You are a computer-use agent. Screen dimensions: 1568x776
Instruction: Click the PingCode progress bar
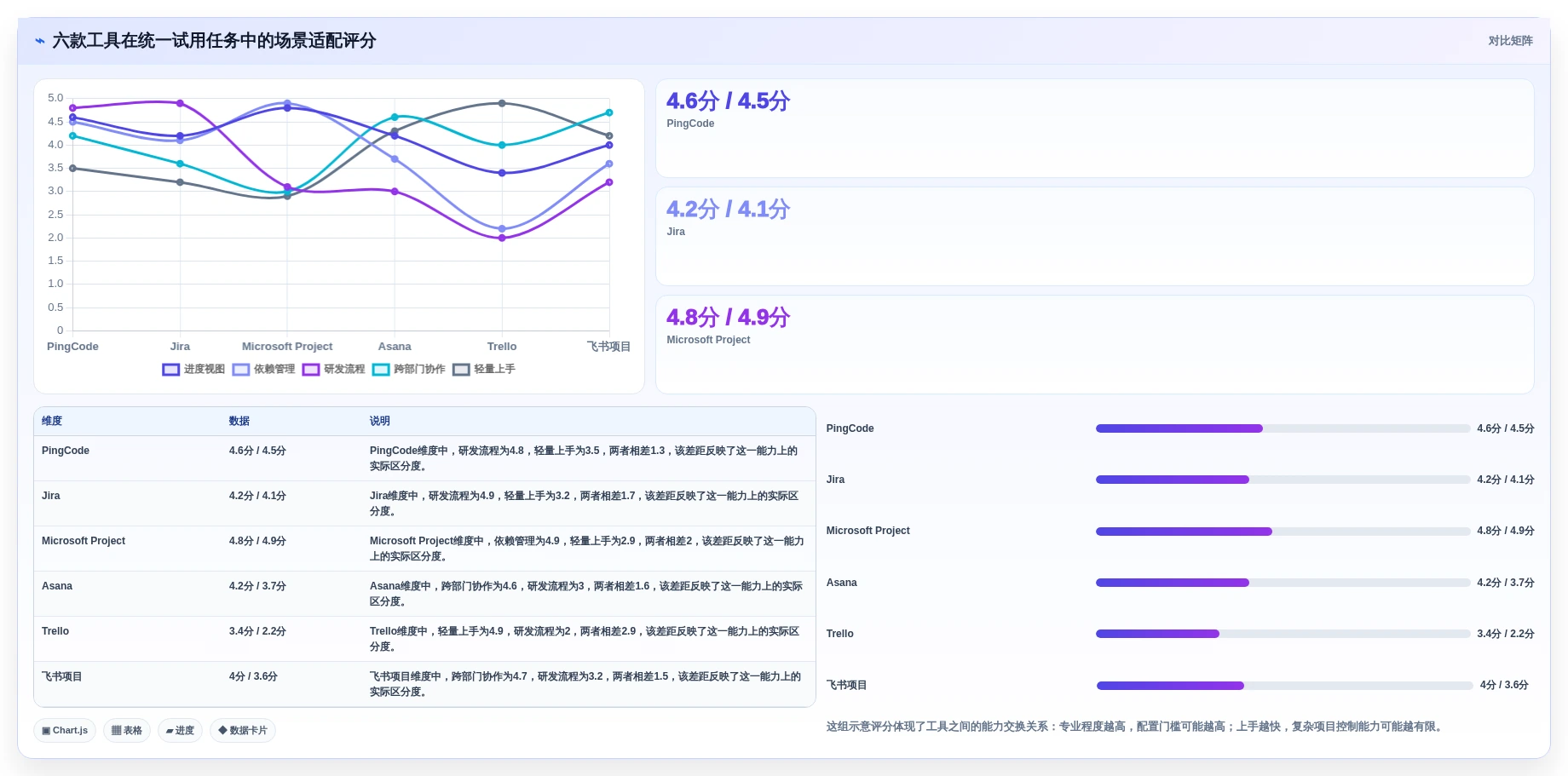click(x=1283, y=428)
